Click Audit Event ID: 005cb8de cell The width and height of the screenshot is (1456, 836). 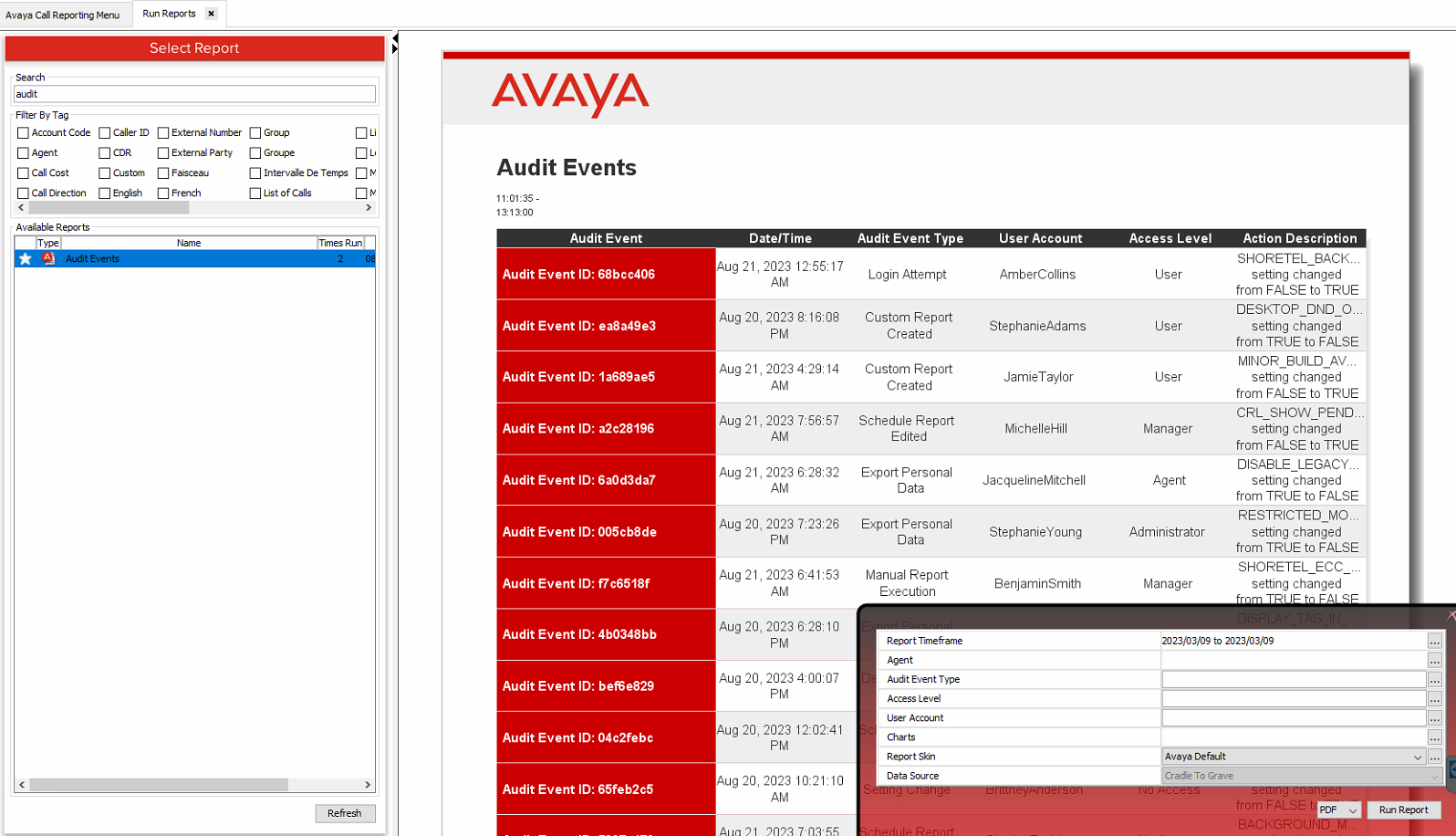pos(606,532)
